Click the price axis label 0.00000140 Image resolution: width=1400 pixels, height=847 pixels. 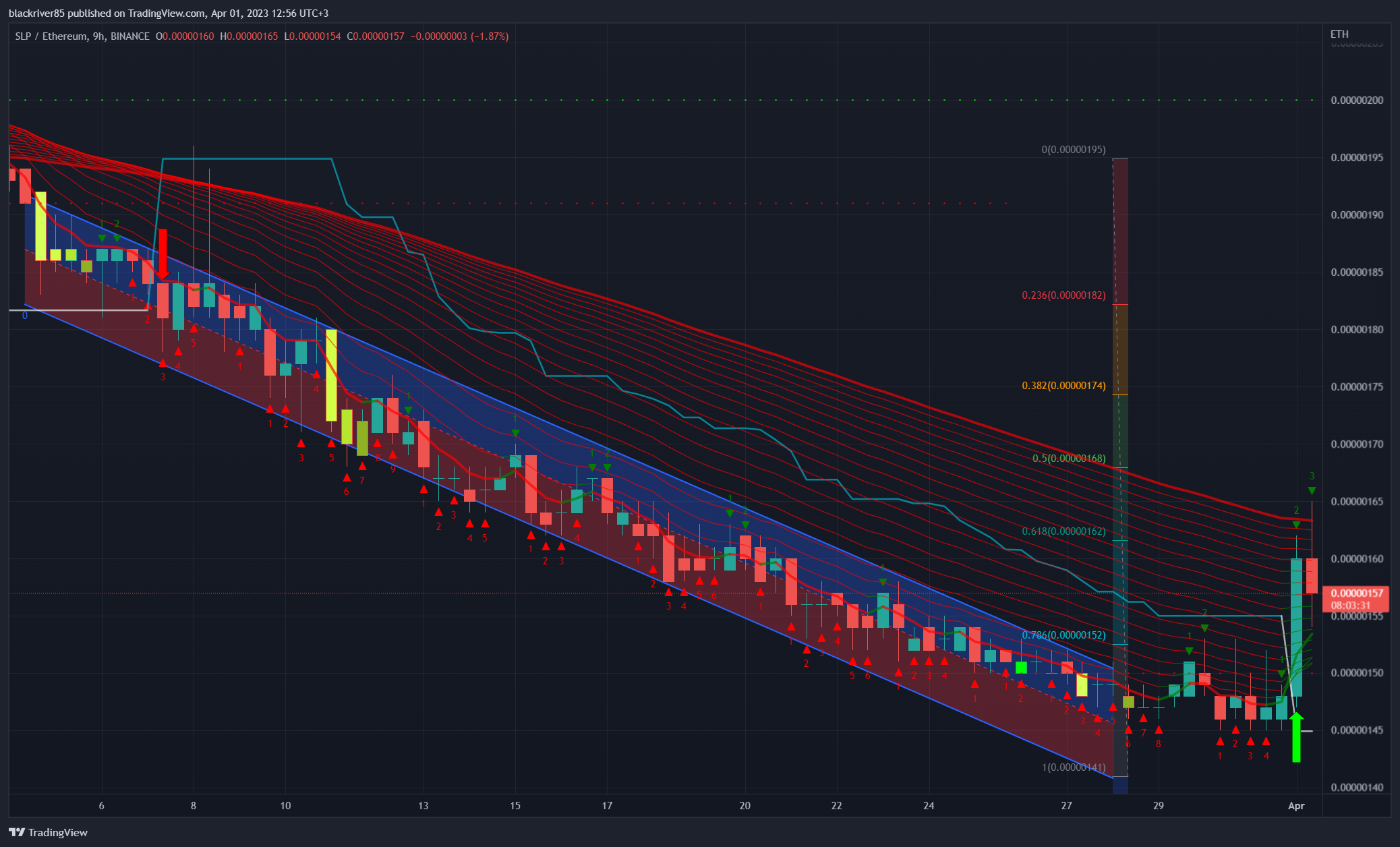(1357, 788)
